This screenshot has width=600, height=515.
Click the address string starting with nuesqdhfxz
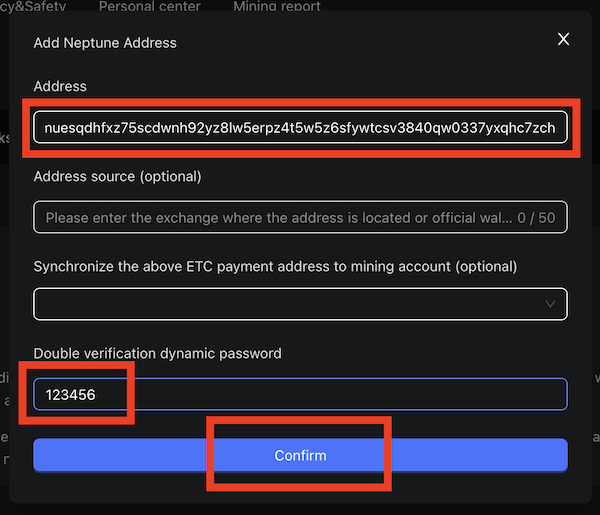[x=300, y=128]
